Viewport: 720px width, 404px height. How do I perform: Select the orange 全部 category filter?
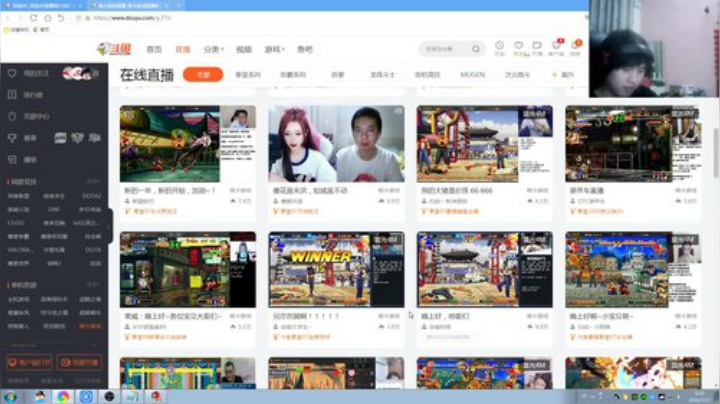click(x=203, y=74)
